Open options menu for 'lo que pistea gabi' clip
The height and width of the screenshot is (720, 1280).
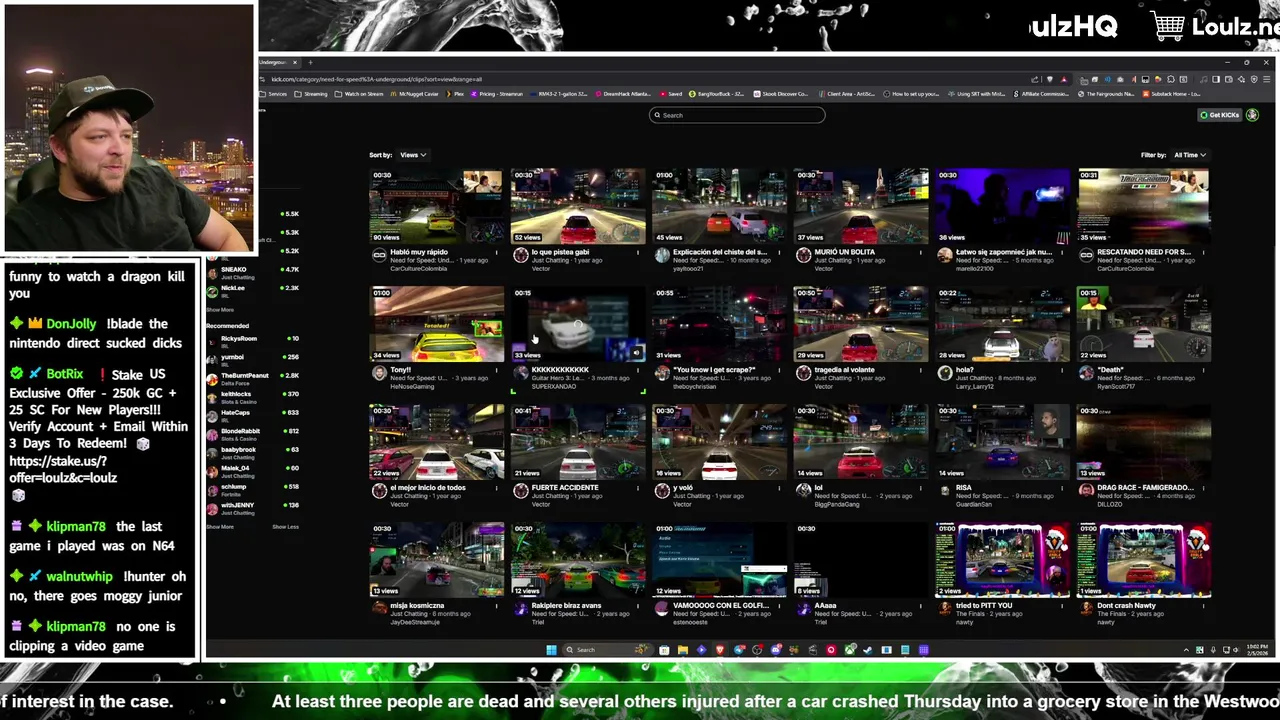pos(638,253)
